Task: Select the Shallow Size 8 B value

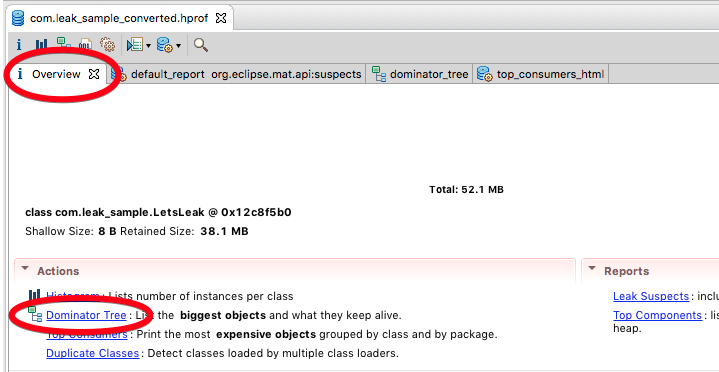Action: (x=107, y=231)
